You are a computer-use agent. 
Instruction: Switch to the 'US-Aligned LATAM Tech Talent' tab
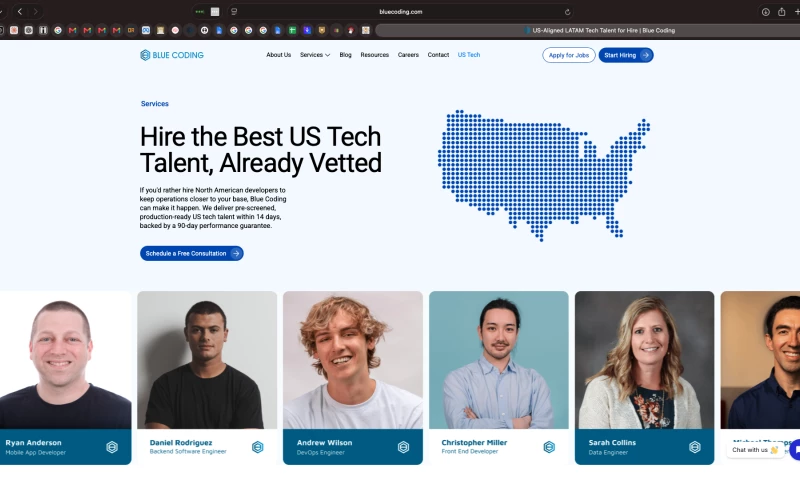pos(588,31)
